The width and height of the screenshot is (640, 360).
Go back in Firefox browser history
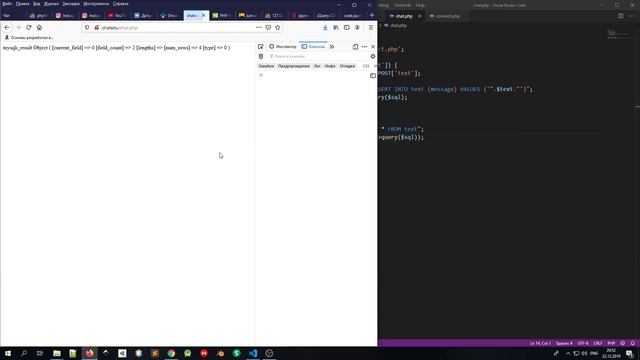click(x=7, y=27)
